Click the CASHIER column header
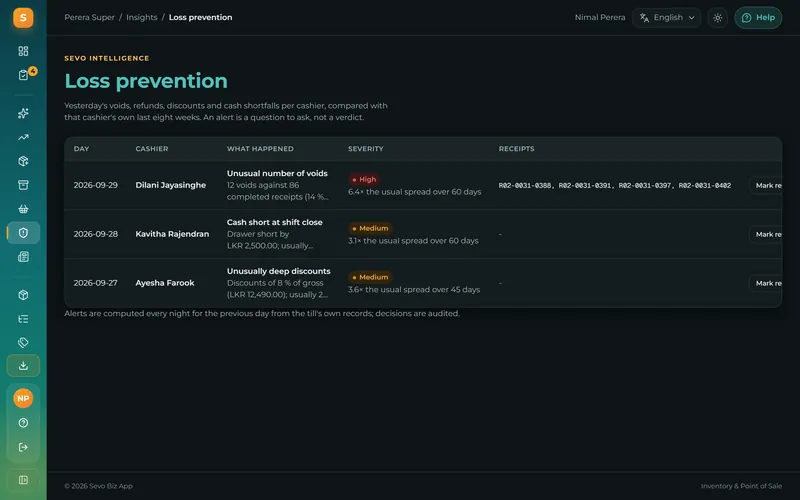Screen dimensions: 800x500 click(x=152, y=149)
